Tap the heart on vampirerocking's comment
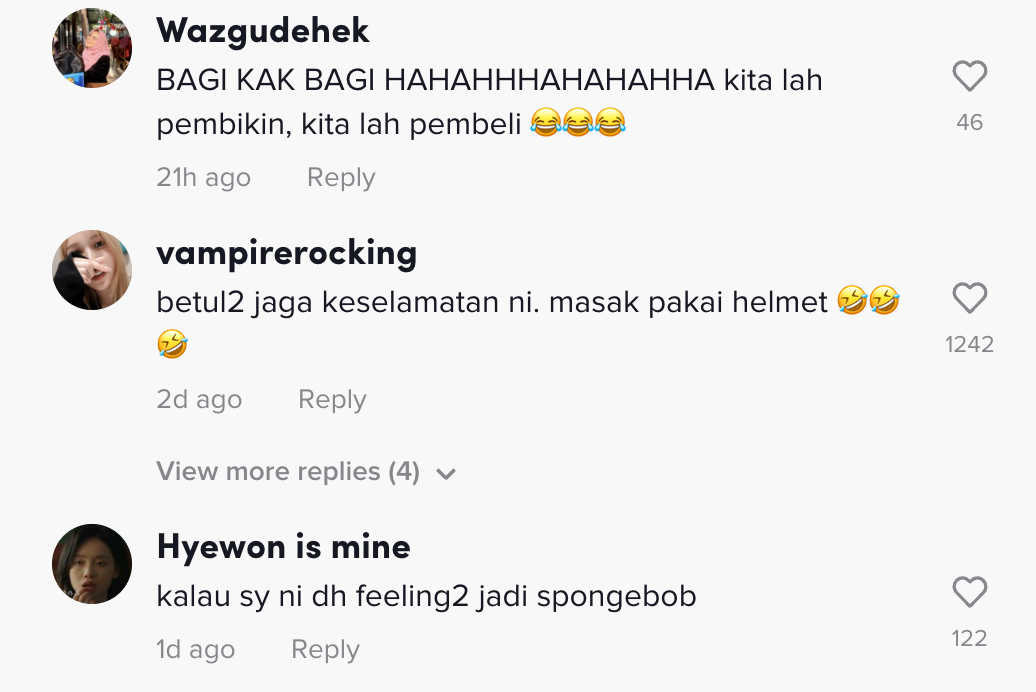 [969, 299]
